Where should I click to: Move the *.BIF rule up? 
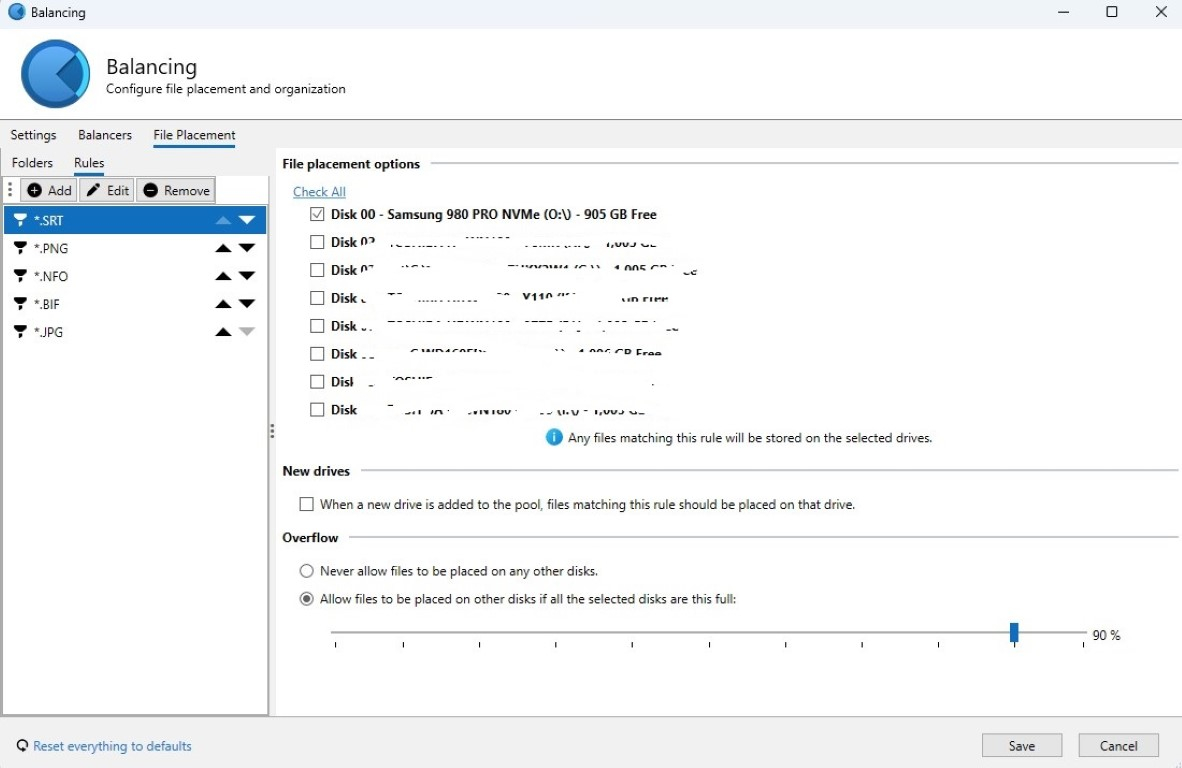coord(223,304)
